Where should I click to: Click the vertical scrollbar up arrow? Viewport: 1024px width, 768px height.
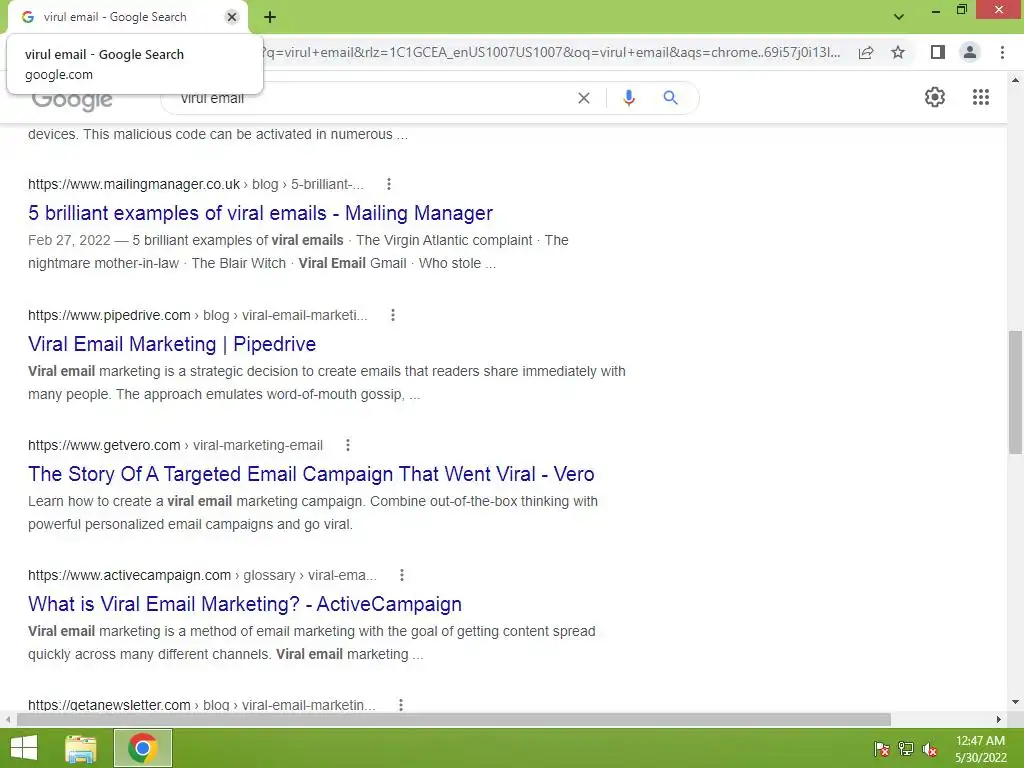click(x=1015, y=80)
